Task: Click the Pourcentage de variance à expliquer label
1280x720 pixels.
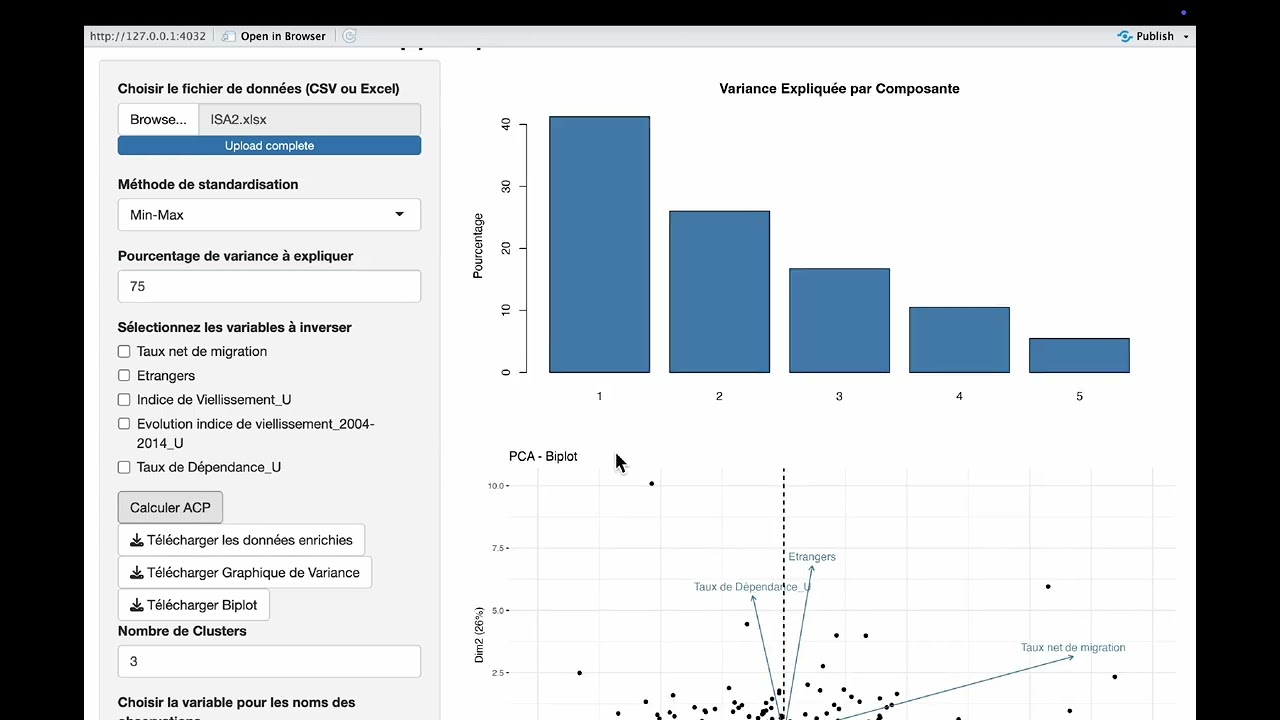Action: point(236,256)
